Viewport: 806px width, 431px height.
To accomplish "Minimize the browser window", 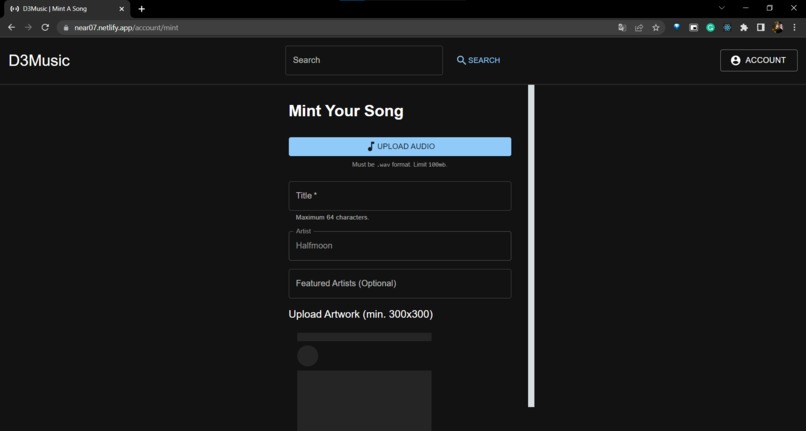I will click(x=745, y=8).
